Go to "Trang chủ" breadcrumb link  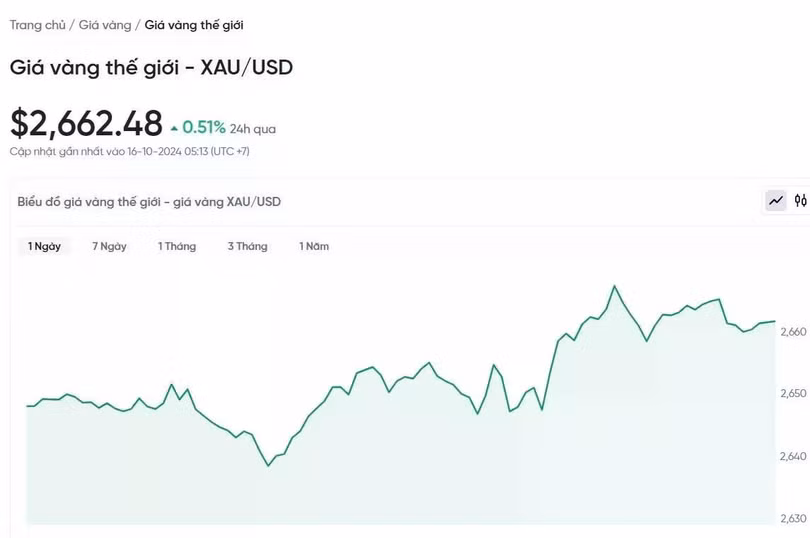pyautogui.click(x=37, y=24)
